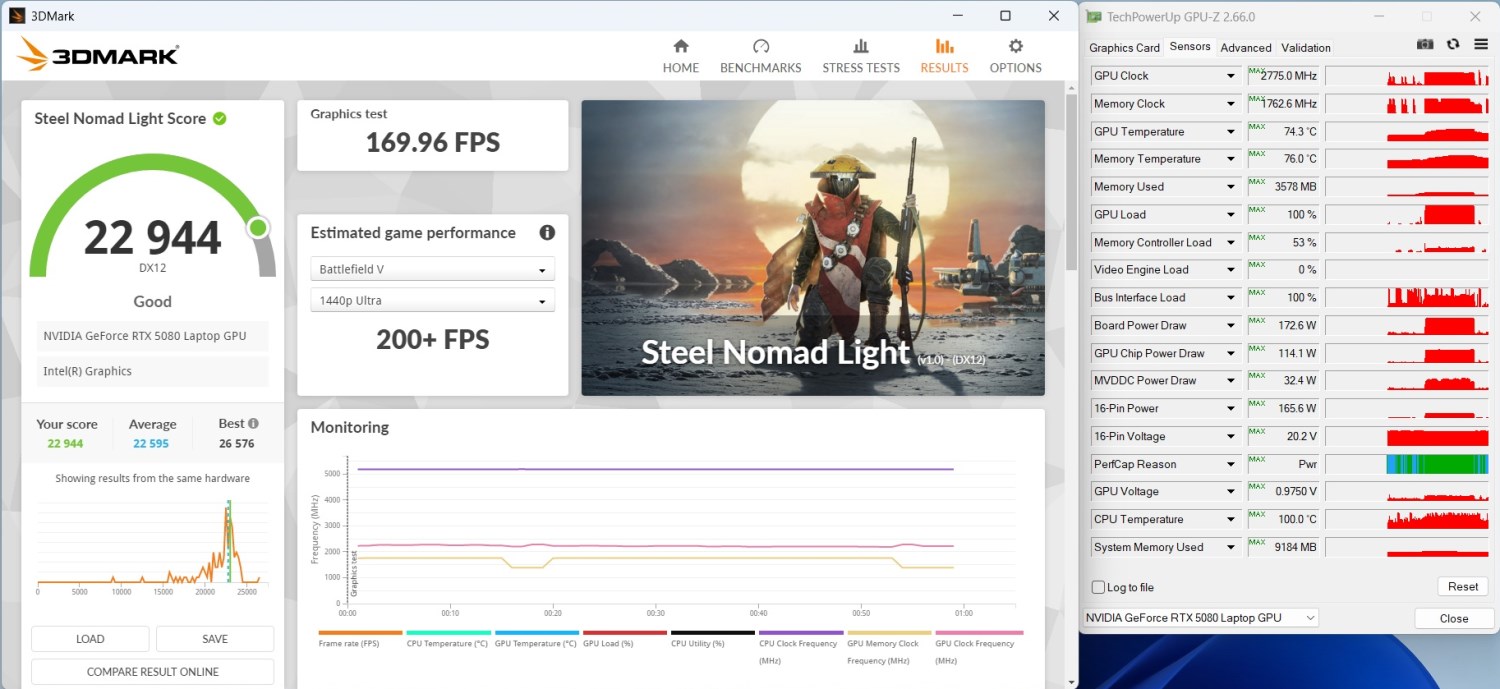Click the 3DMark vertical scrollbar down arrow
The width and height of the screenshot is (1500, 689).
(x=1069, y=682)
